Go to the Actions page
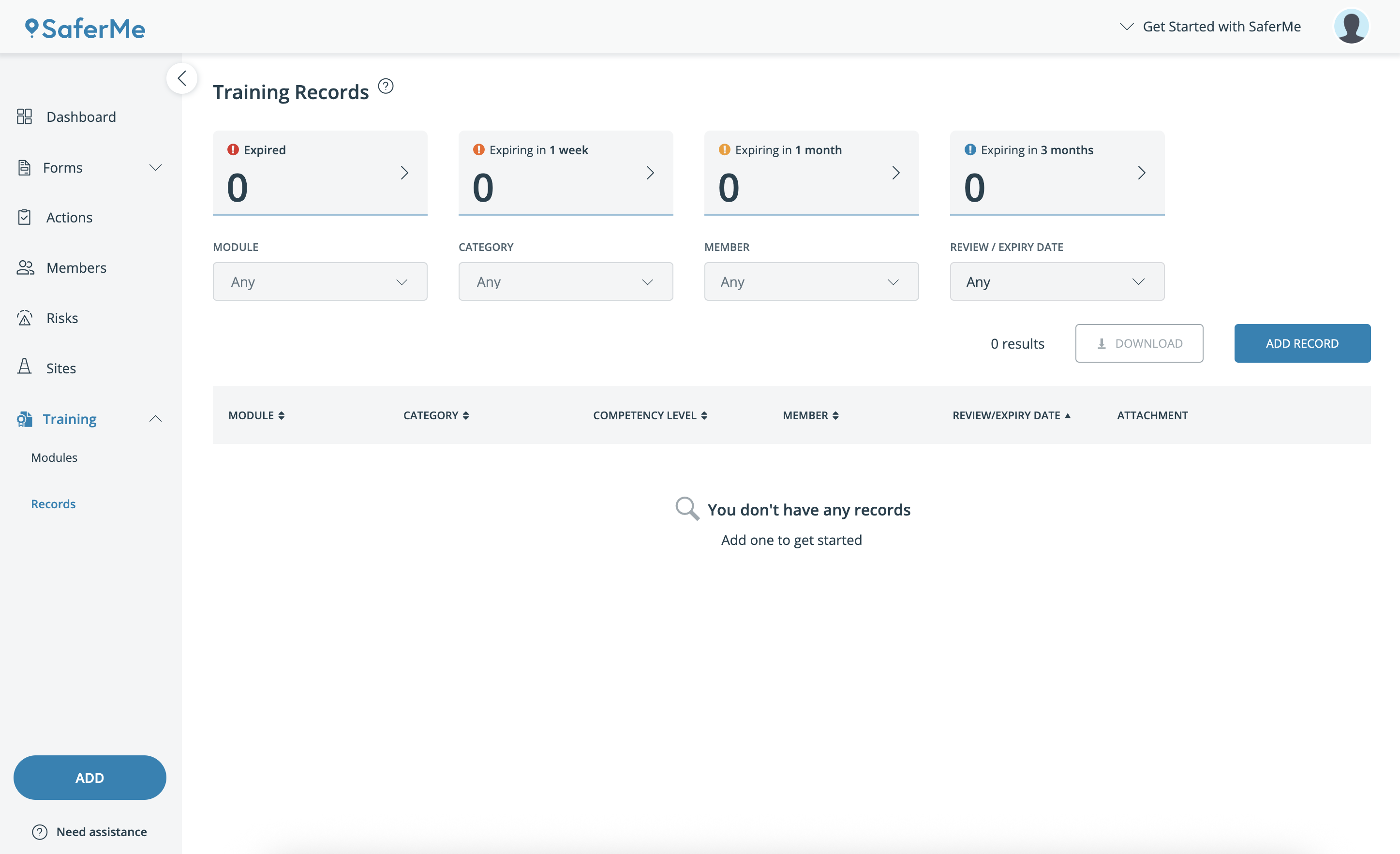 tap(69, 218)
